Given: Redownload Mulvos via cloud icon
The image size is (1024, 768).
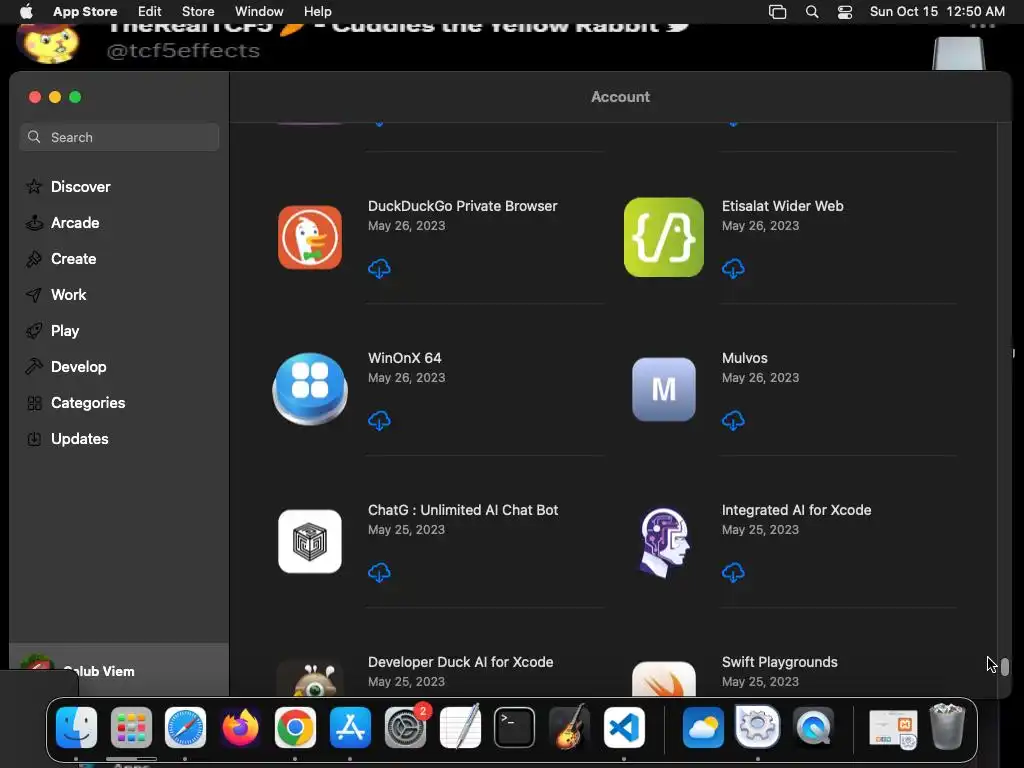Looking at the screenshot, I should pos(733,421).
